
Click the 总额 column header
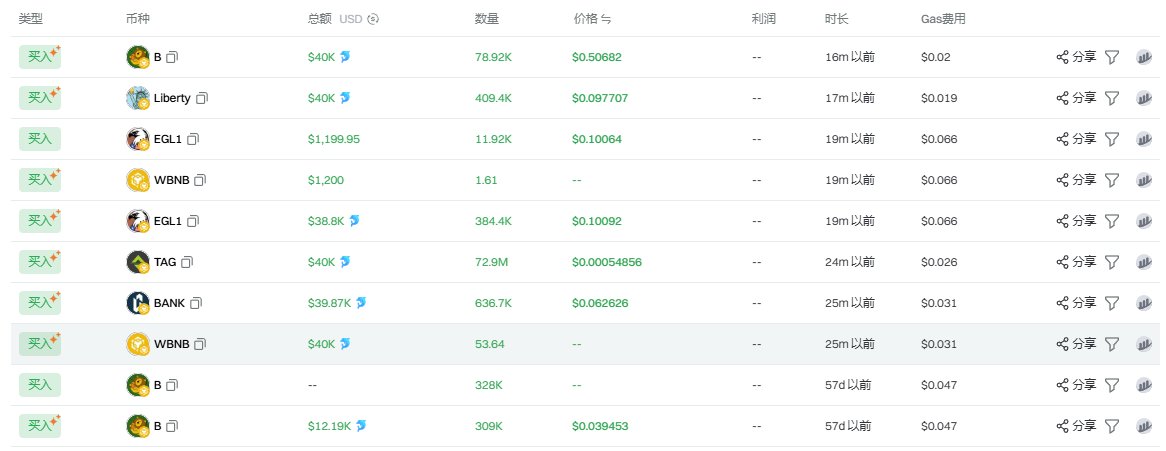pos(320,19)
